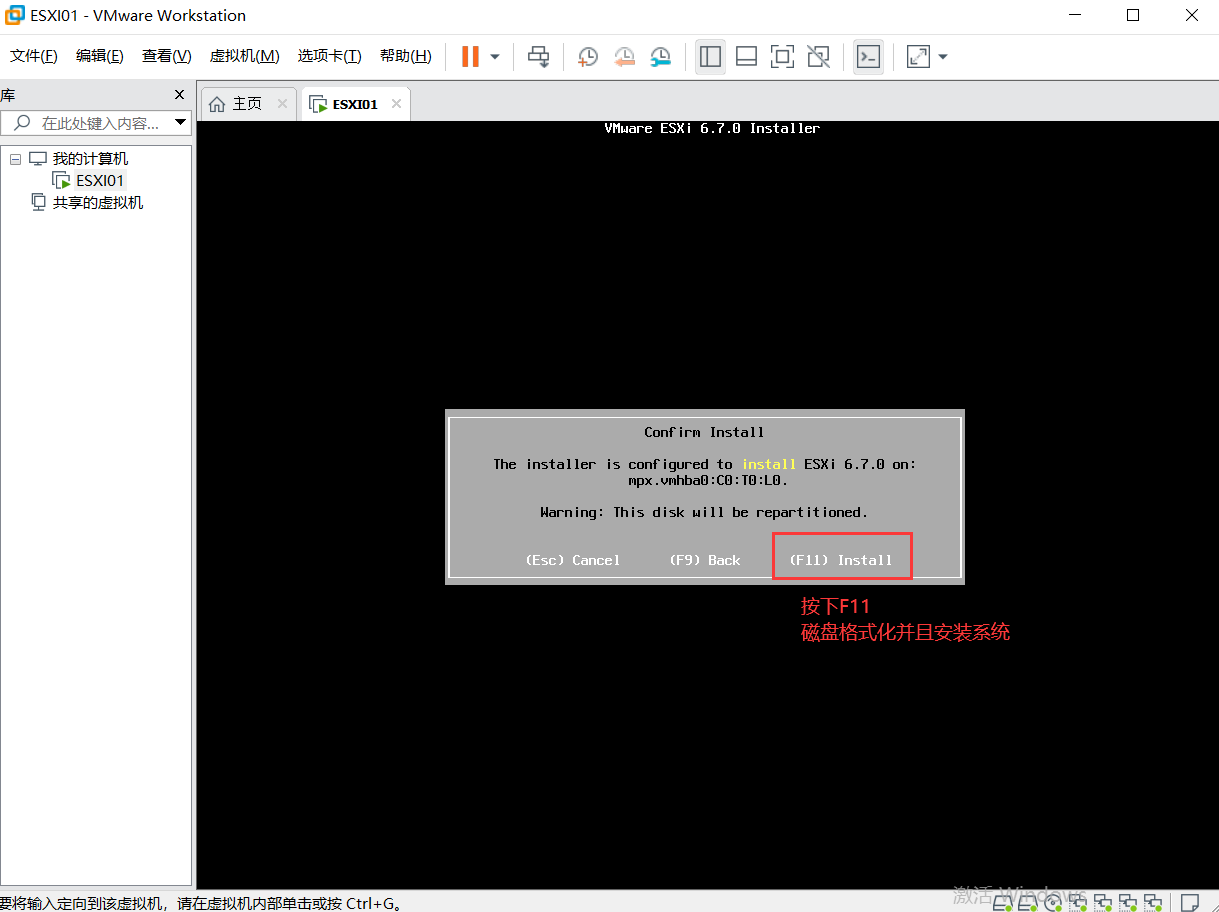Pause the virtual machine with the orange button
Image resolution: width=1219 pixels, height=912 pixels.
click(x=470, y=57)
